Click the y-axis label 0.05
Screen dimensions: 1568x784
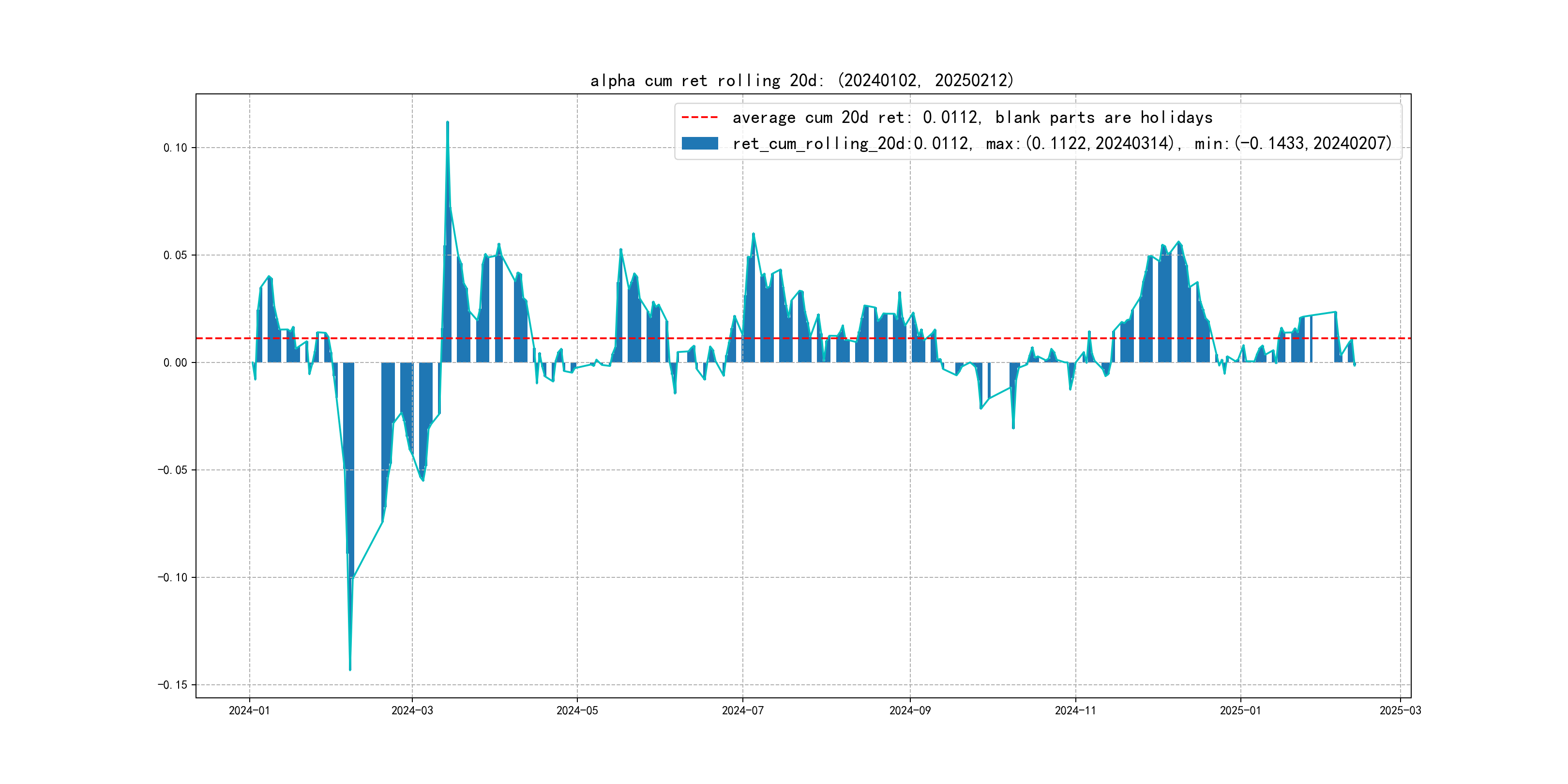click(x=175, y=255)
